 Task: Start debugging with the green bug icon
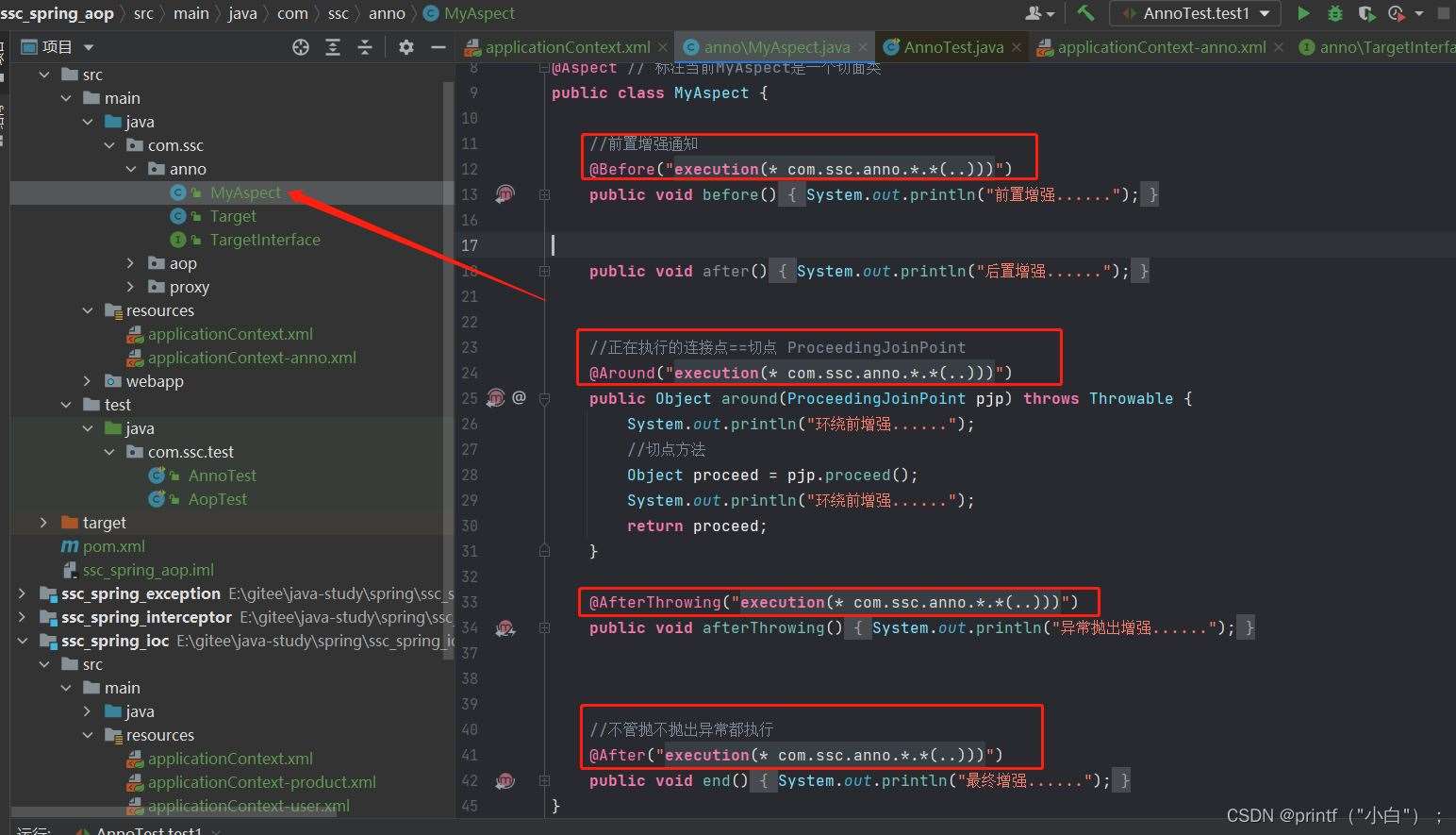coord(1334,13)
